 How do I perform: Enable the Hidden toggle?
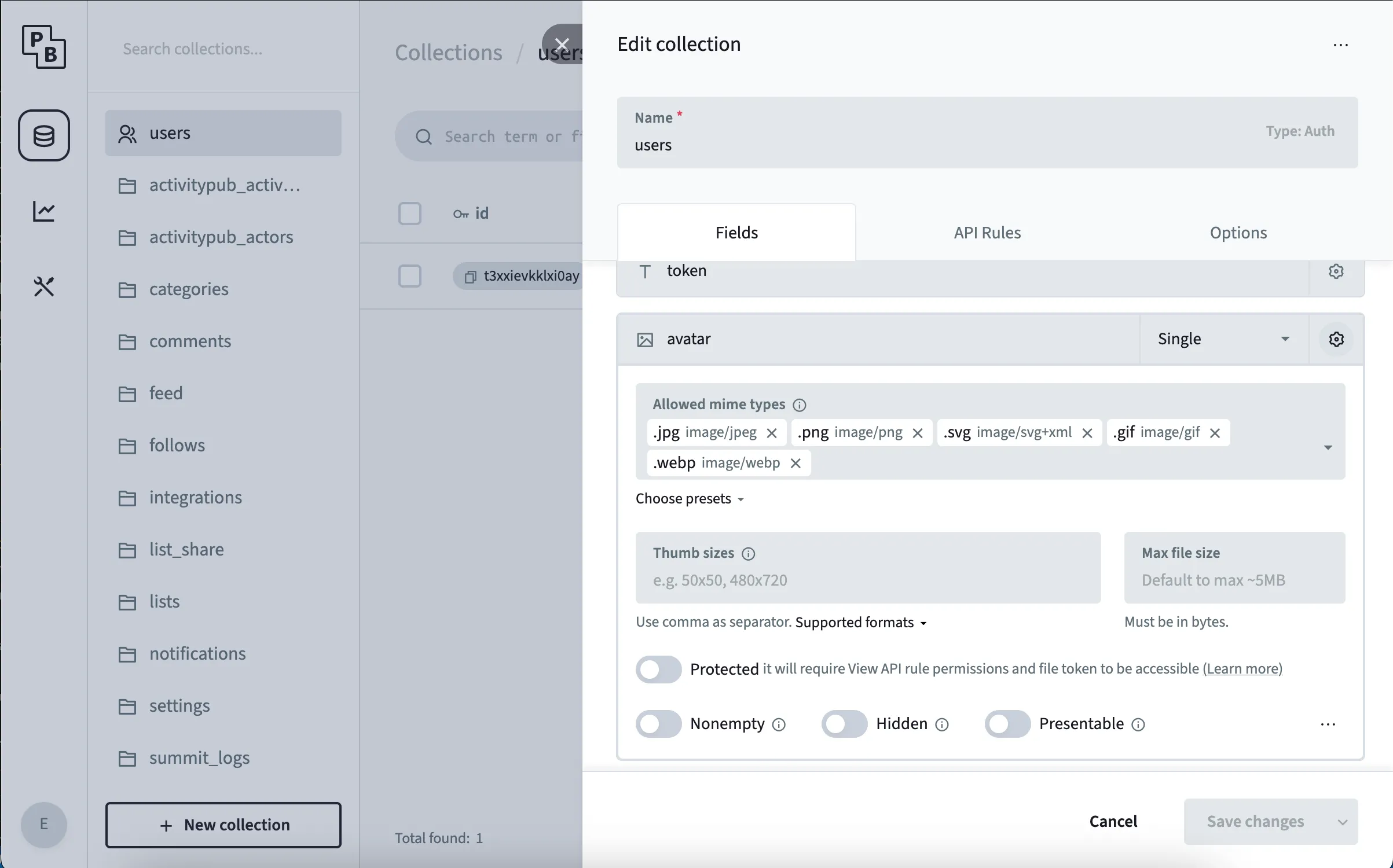(844, 724)
